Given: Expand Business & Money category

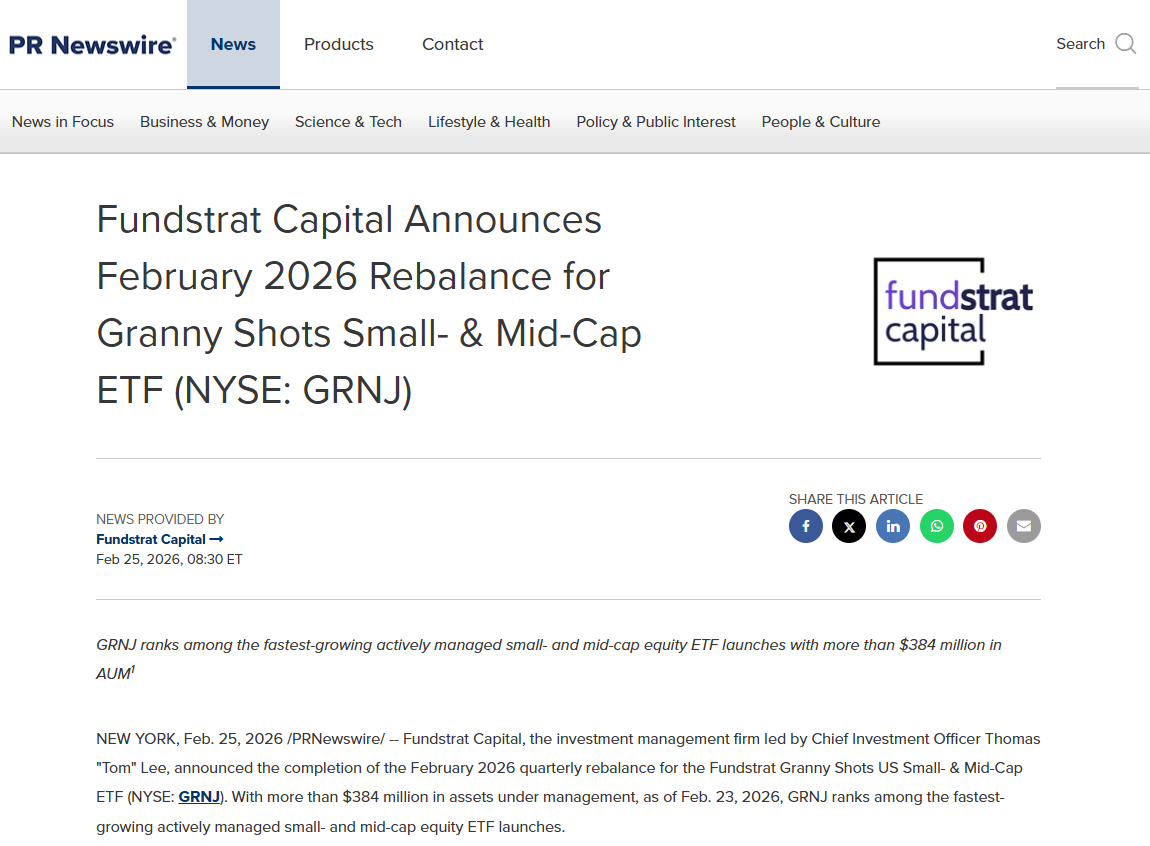Looking at the screenshot, I should point(204,122).
